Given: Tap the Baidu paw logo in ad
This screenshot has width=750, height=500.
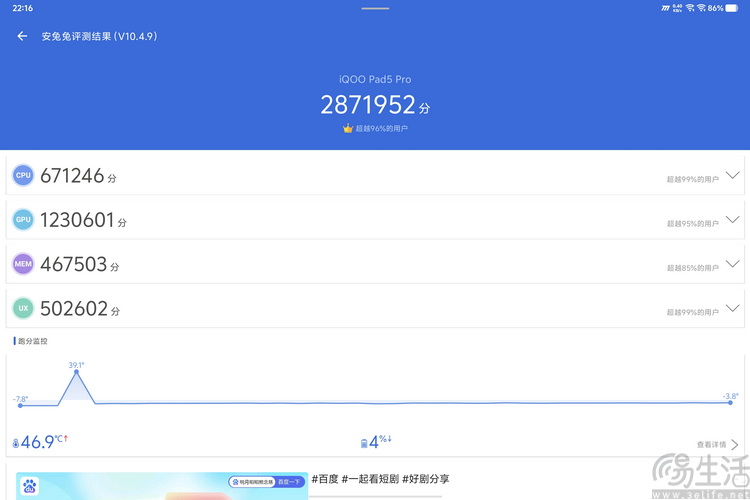Looking at the screenshot, I should click(29, 486).
